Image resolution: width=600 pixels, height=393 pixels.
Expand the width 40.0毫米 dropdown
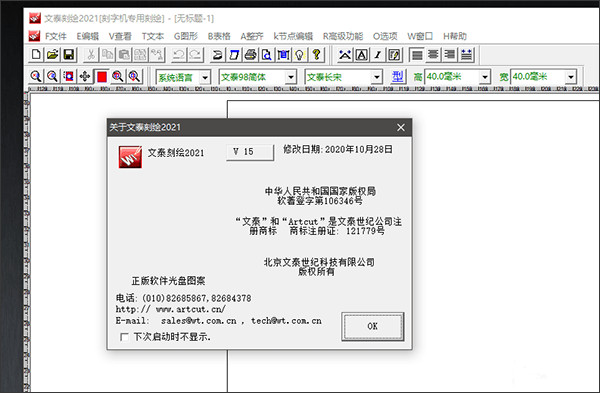point(571,77)
